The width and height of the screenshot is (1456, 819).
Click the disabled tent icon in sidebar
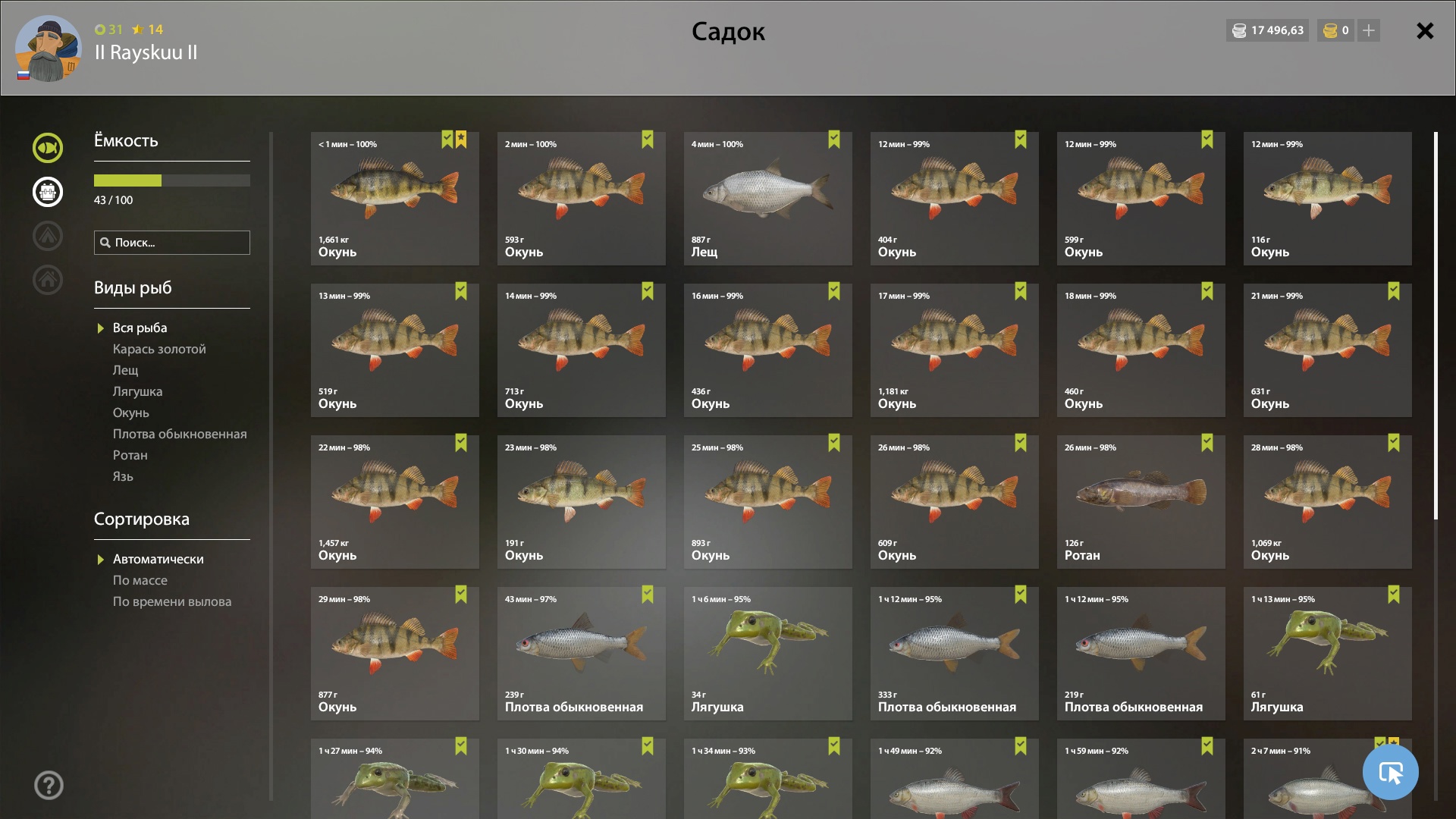click(x=47, y=236)
